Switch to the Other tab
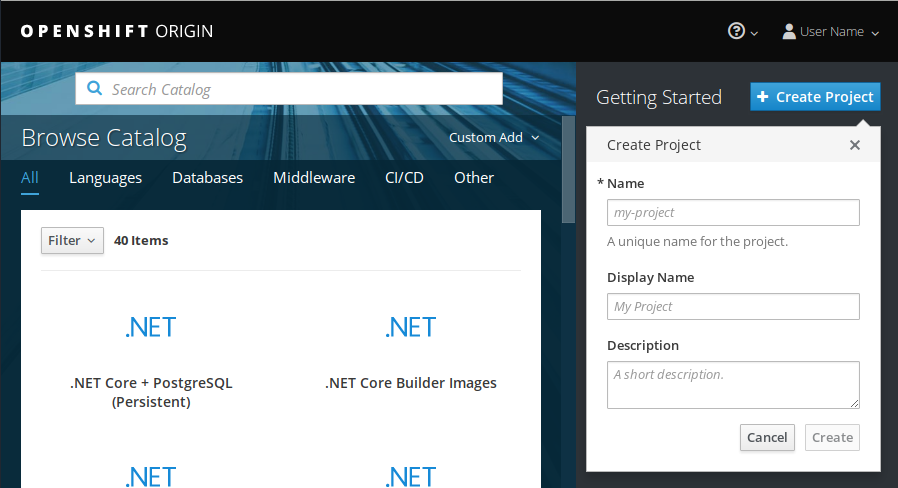Viewport: 898px width, 488px height. point(474,178)
